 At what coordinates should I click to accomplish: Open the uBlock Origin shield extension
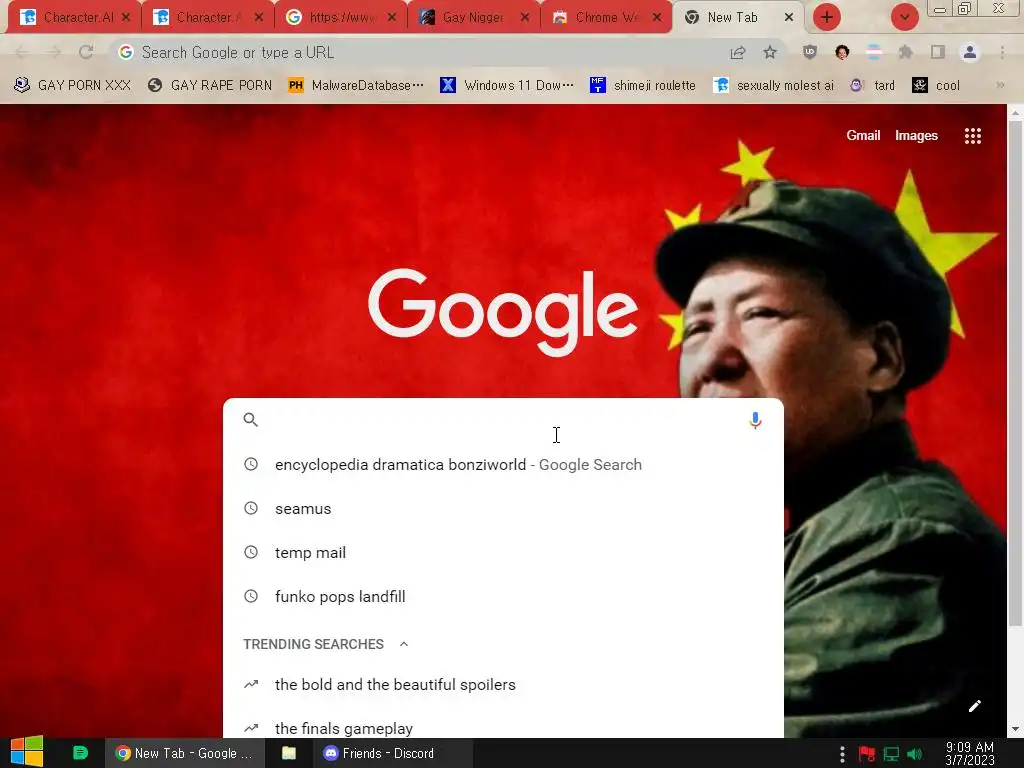point(810,52)
